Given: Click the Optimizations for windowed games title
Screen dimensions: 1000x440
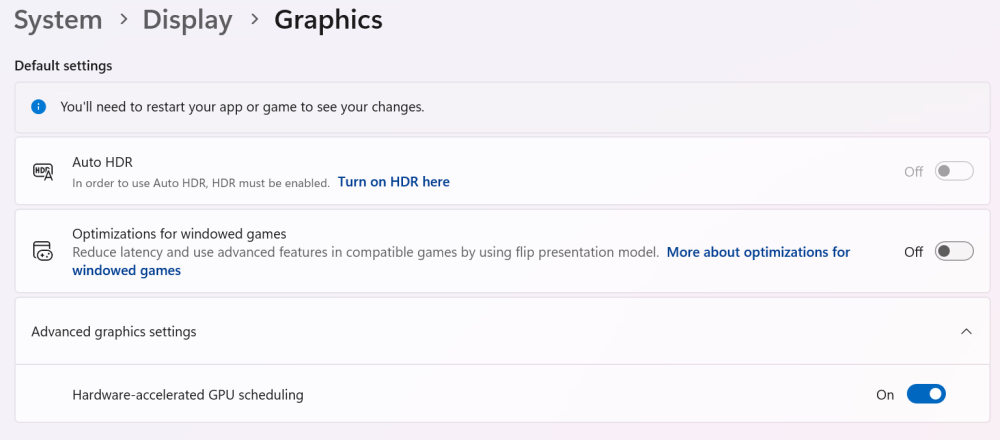Looking at the screenshot, I should (x=179, y=234).
